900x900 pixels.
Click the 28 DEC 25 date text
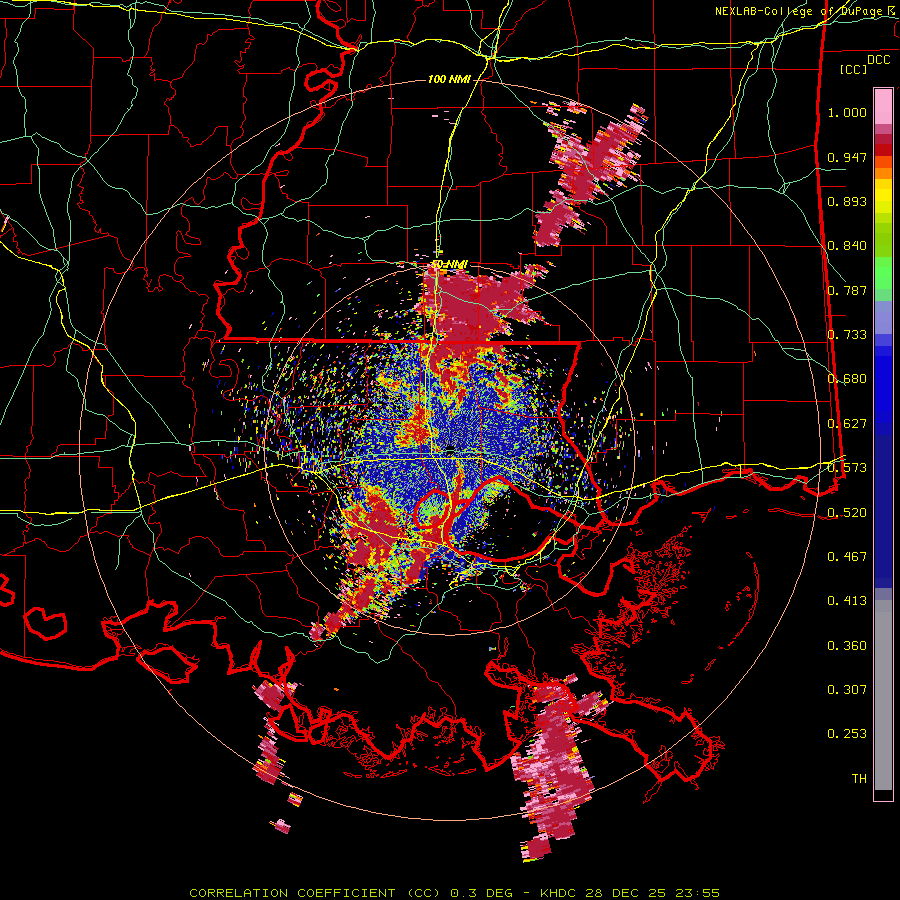(626, 893)
